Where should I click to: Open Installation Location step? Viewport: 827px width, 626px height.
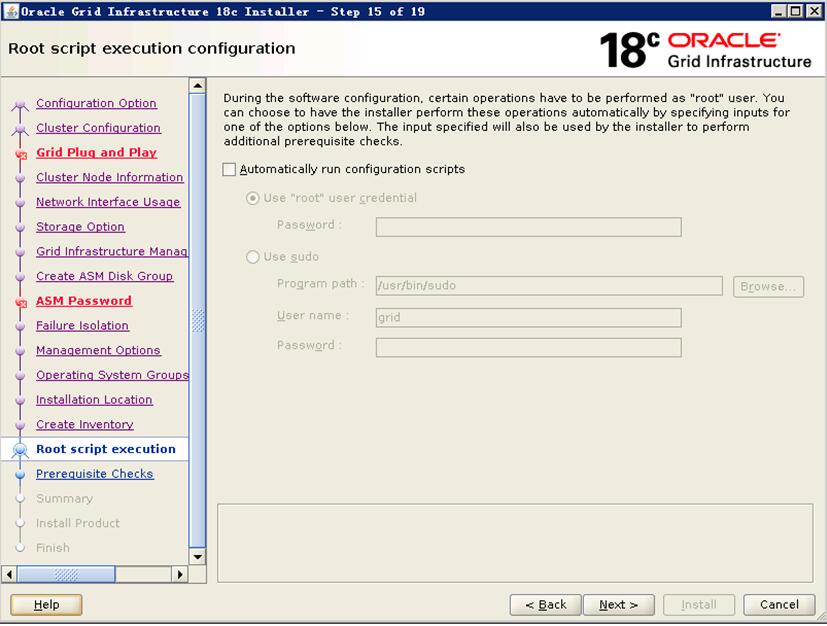tap(94, 400)
